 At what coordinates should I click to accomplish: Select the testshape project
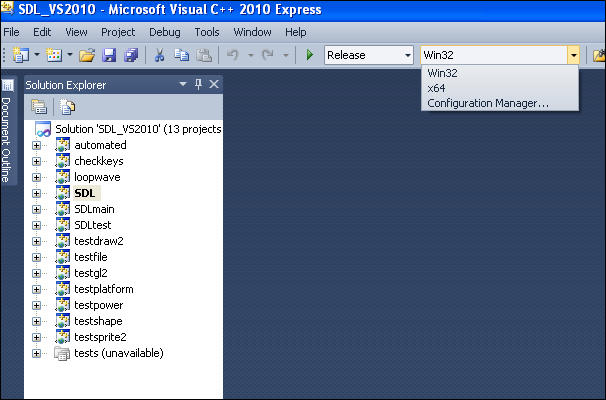(98, 321)
